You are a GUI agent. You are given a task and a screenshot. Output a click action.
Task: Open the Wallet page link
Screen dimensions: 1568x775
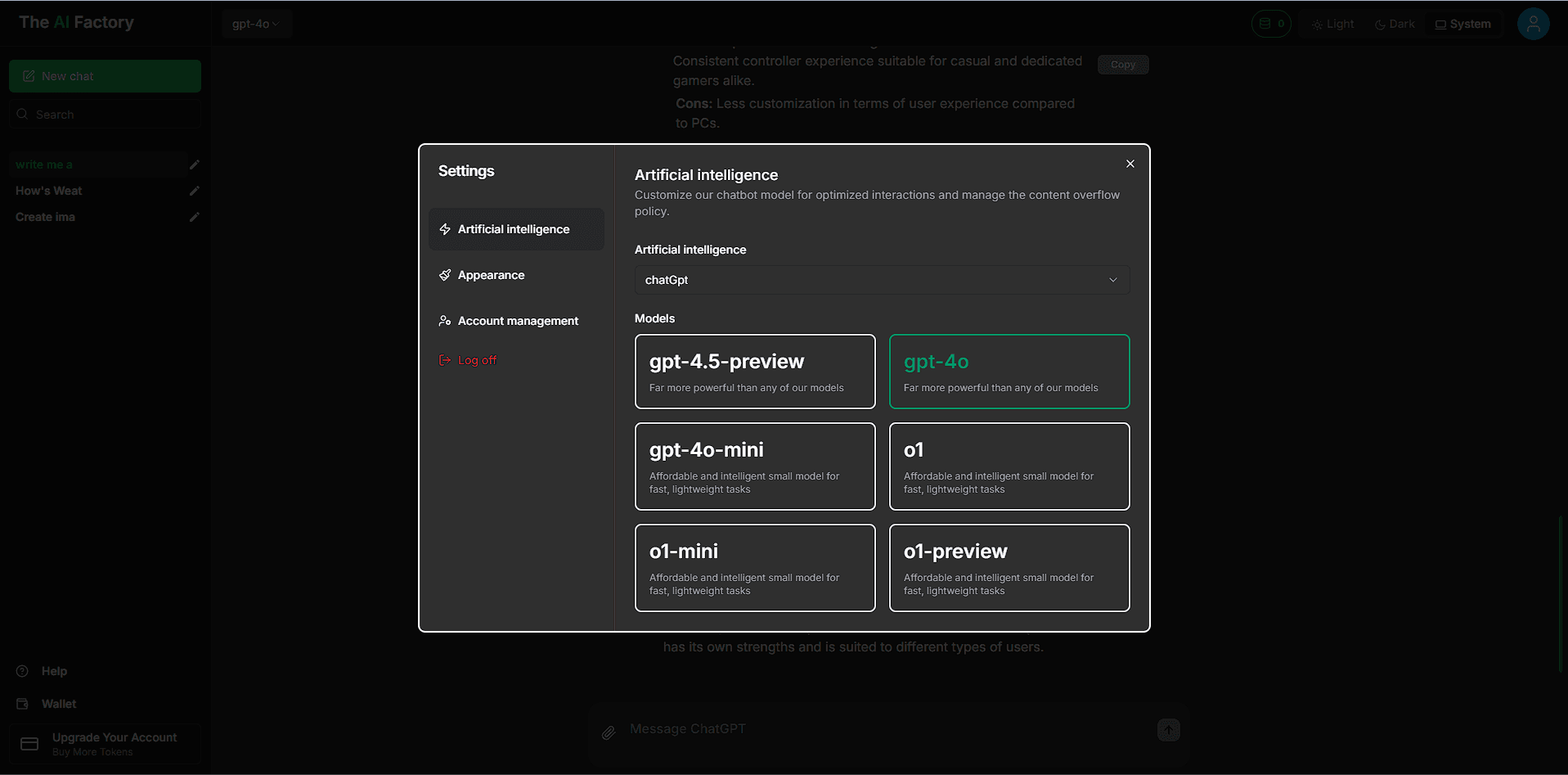(x=59, y=704)
